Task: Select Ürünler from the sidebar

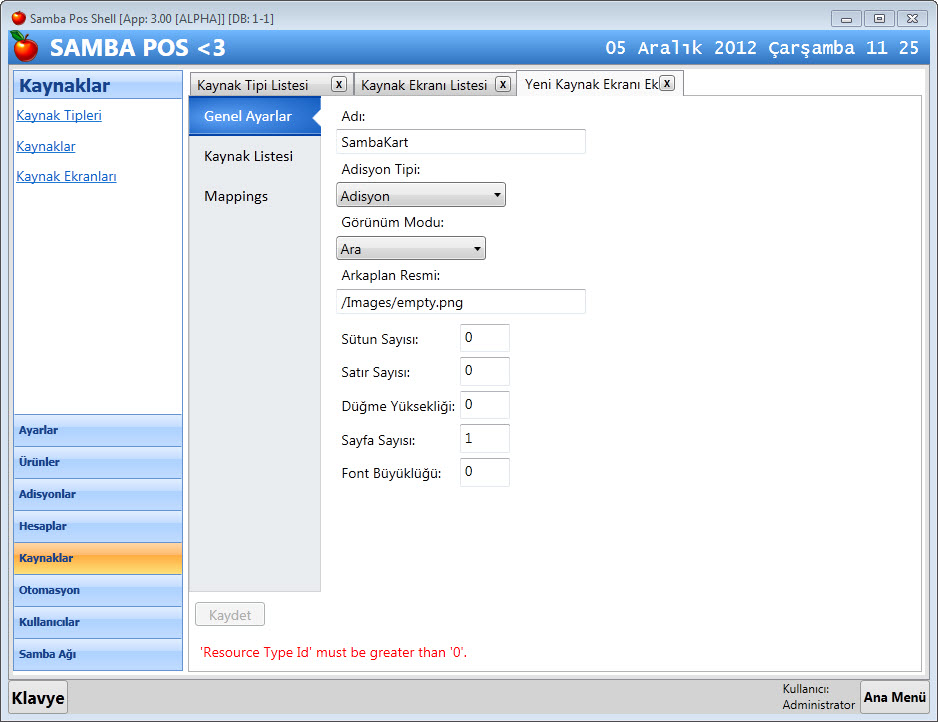Action: 98,462
